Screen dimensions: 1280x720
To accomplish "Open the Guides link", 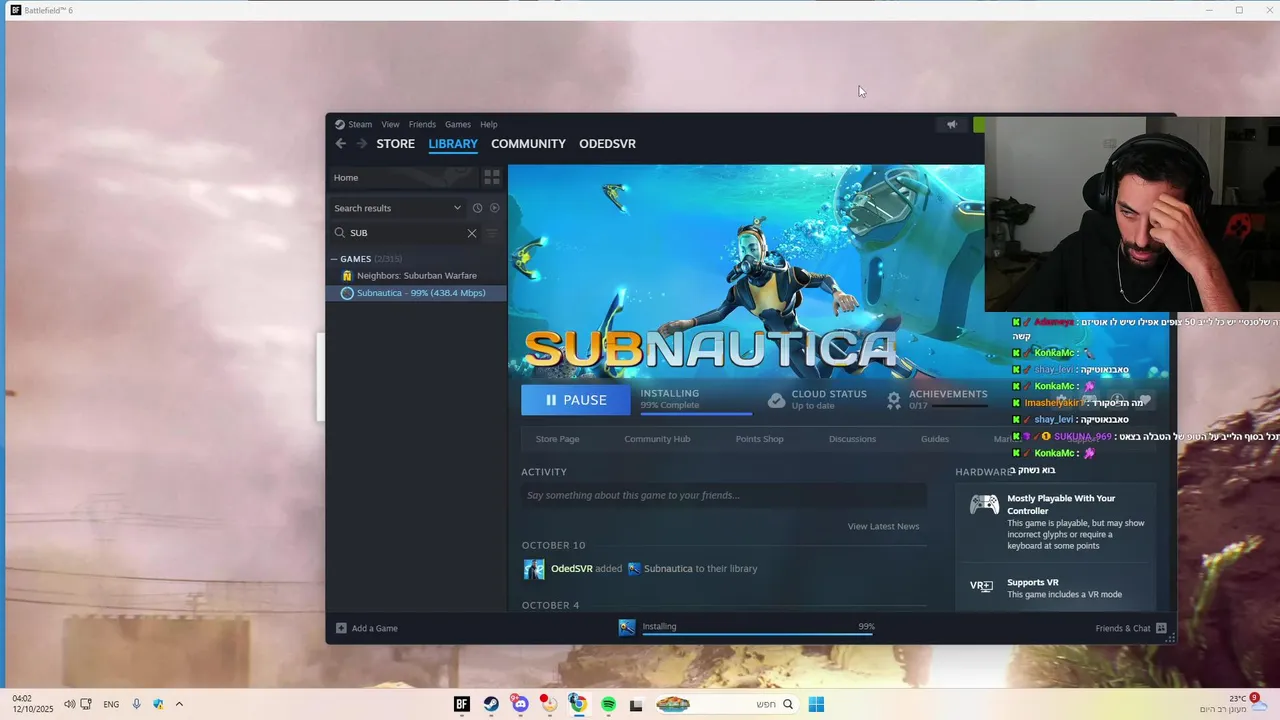I will point(935,439).
